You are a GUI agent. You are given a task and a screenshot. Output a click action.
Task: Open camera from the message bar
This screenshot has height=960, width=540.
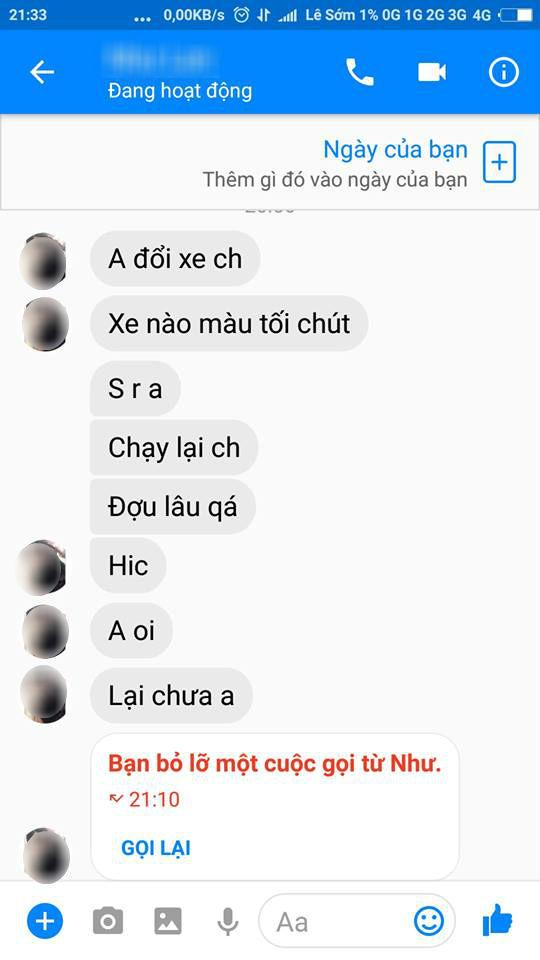tap(108, 921)
